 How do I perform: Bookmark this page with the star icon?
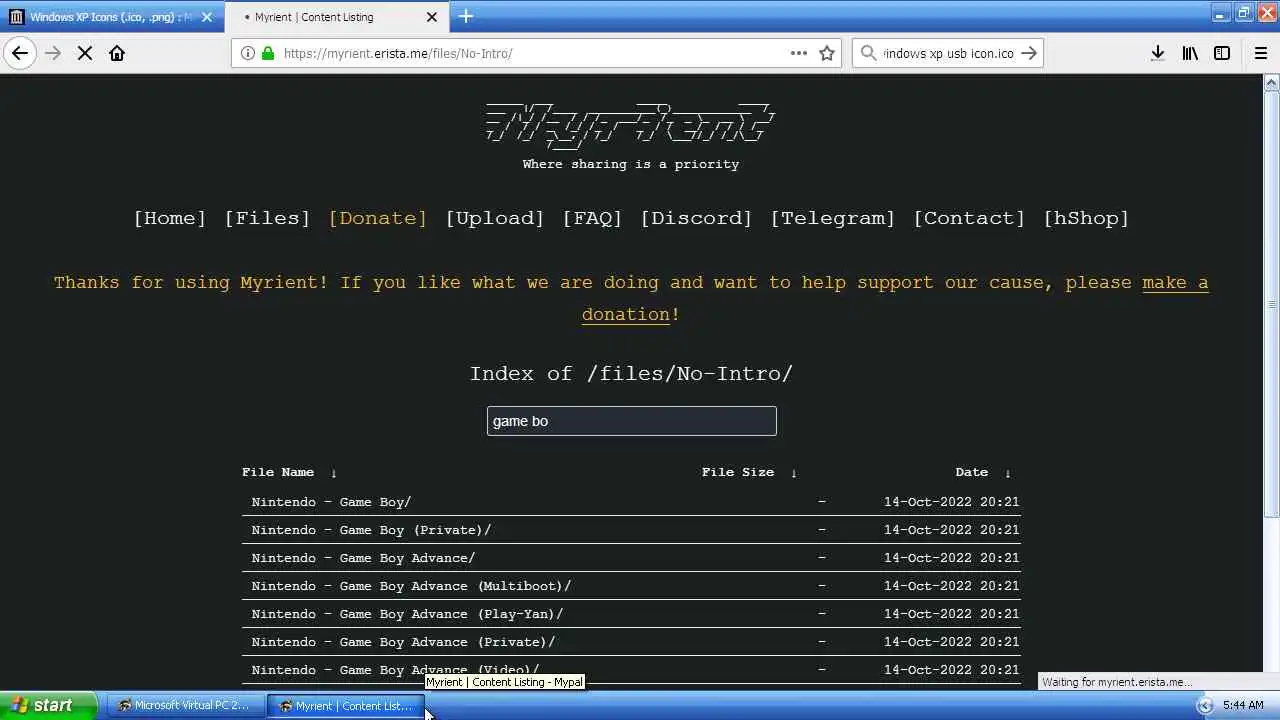coord(827,53)
